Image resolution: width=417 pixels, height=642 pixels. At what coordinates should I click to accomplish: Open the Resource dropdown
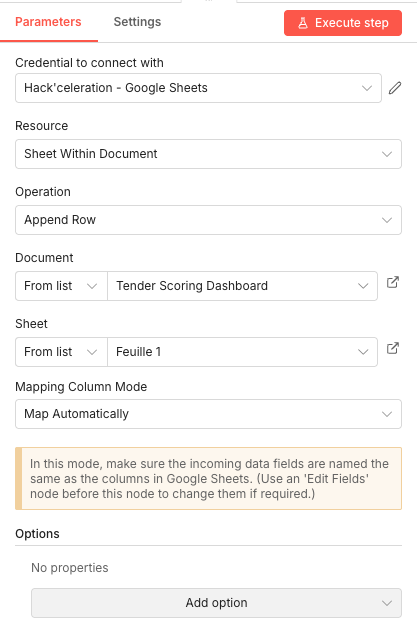(x=208, y=154)
